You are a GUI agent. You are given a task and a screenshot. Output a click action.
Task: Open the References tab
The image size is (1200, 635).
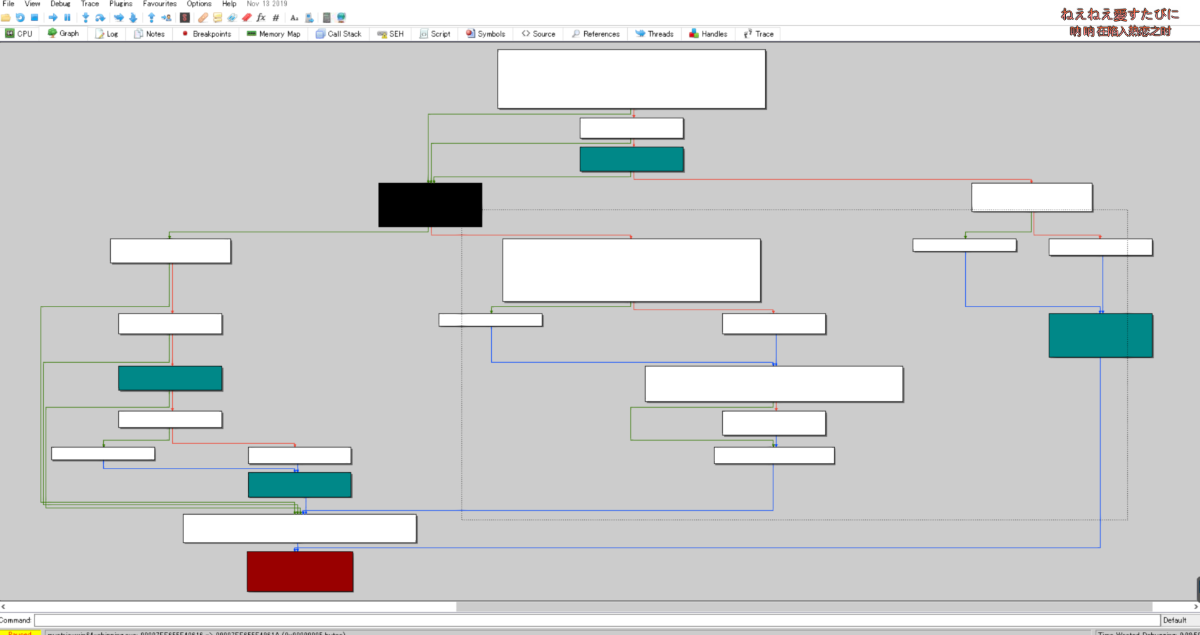click(x=595, y=34)
